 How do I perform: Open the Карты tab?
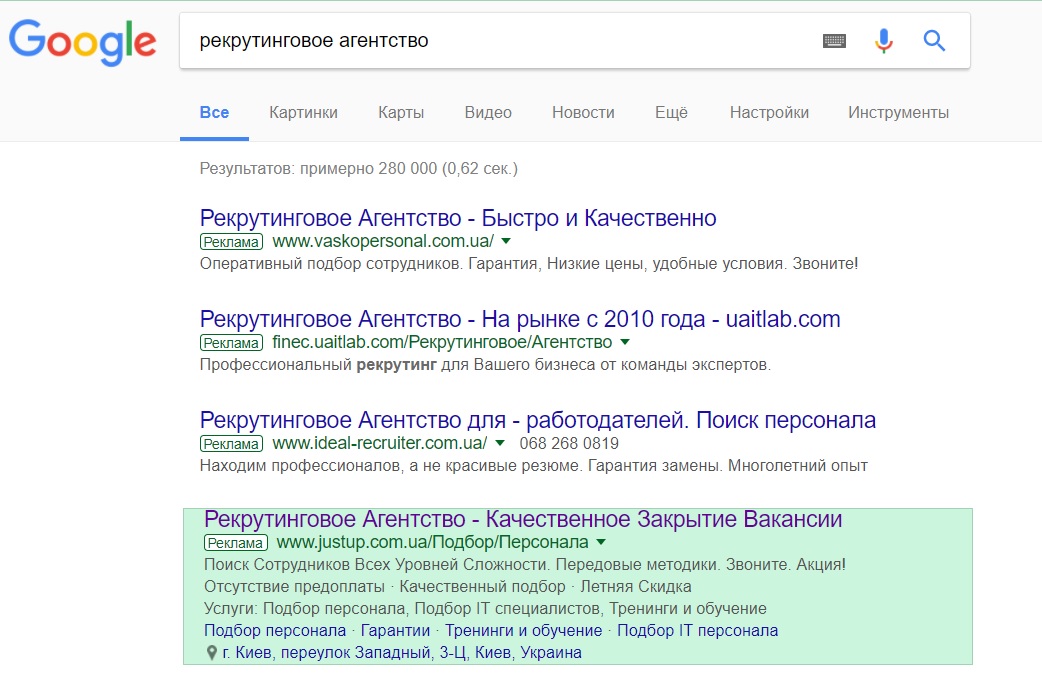(x=401, y=112)
